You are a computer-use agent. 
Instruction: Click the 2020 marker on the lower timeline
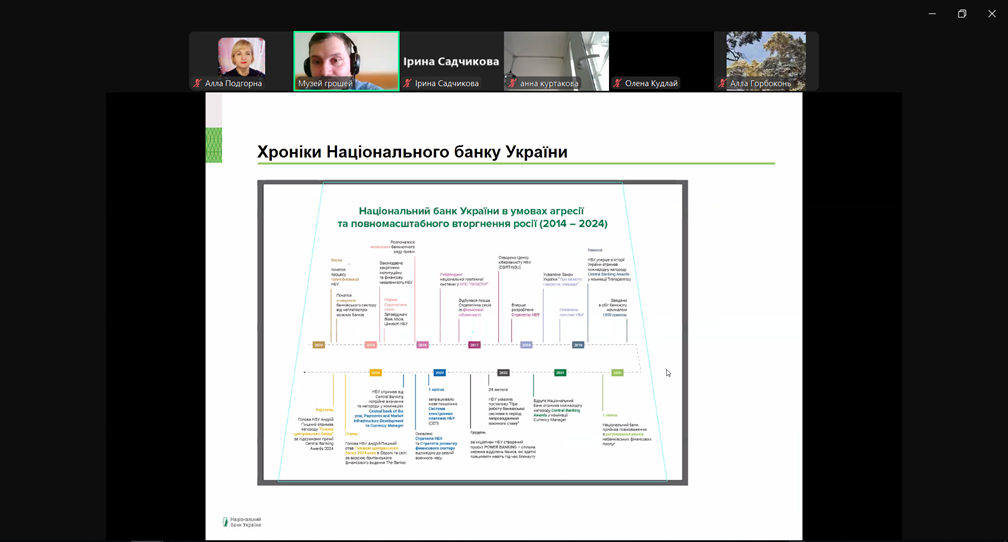[x=439, y=372]
